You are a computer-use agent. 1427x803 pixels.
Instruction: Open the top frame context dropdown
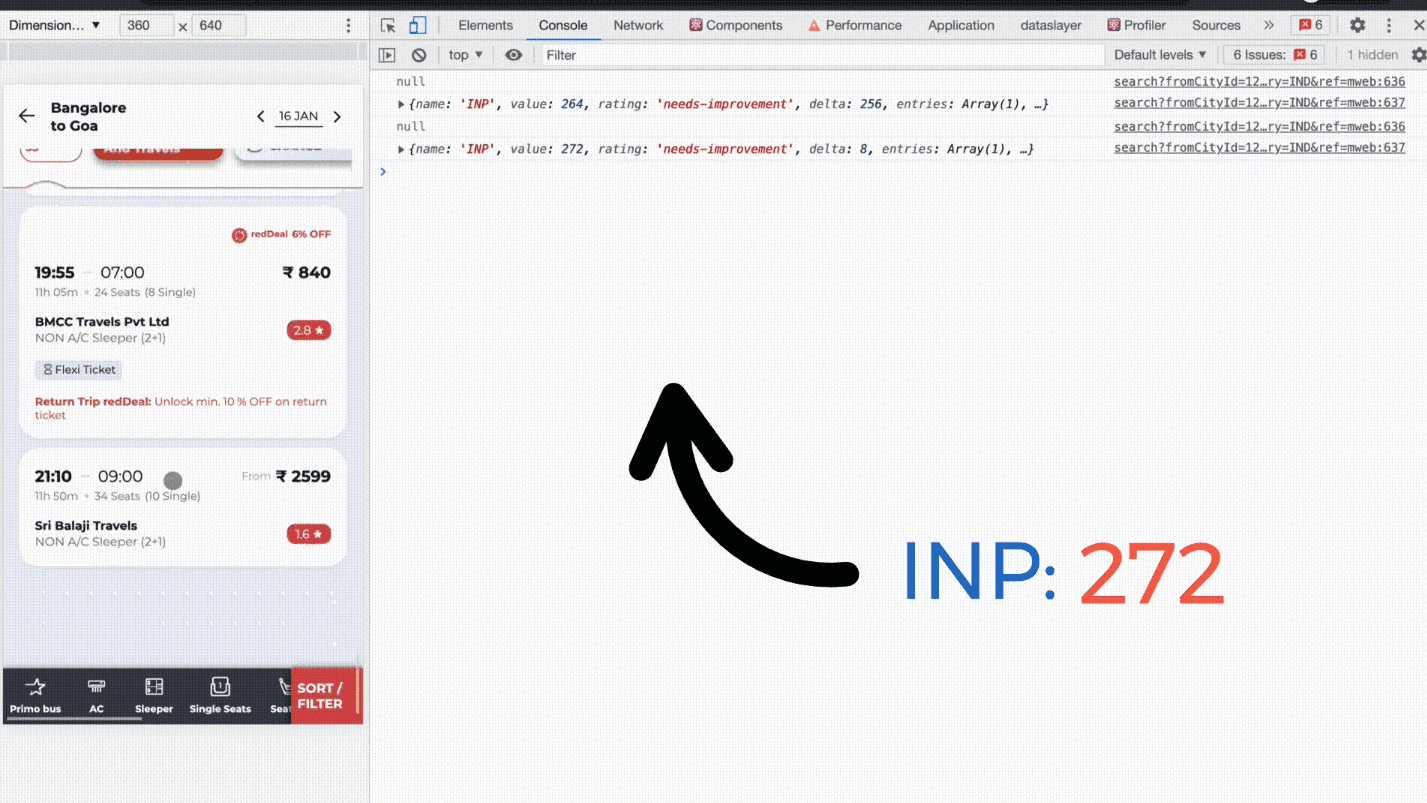463,55
